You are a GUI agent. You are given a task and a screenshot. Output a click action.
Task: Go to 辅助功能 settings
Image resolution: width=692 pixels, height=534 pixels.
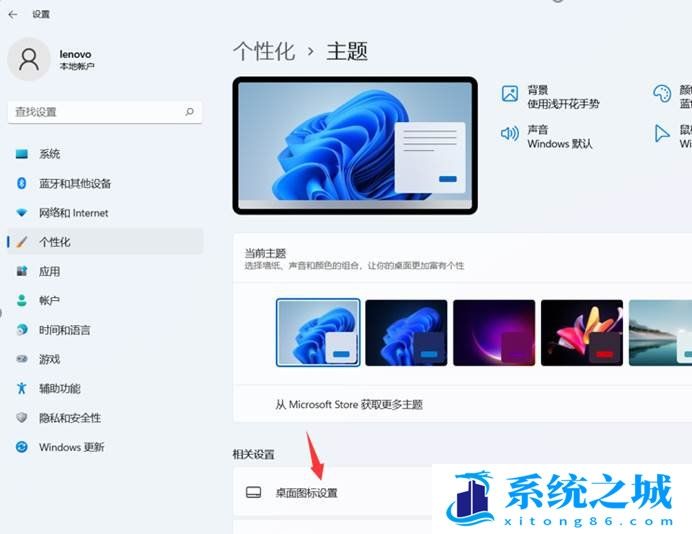tap(105, 388)
